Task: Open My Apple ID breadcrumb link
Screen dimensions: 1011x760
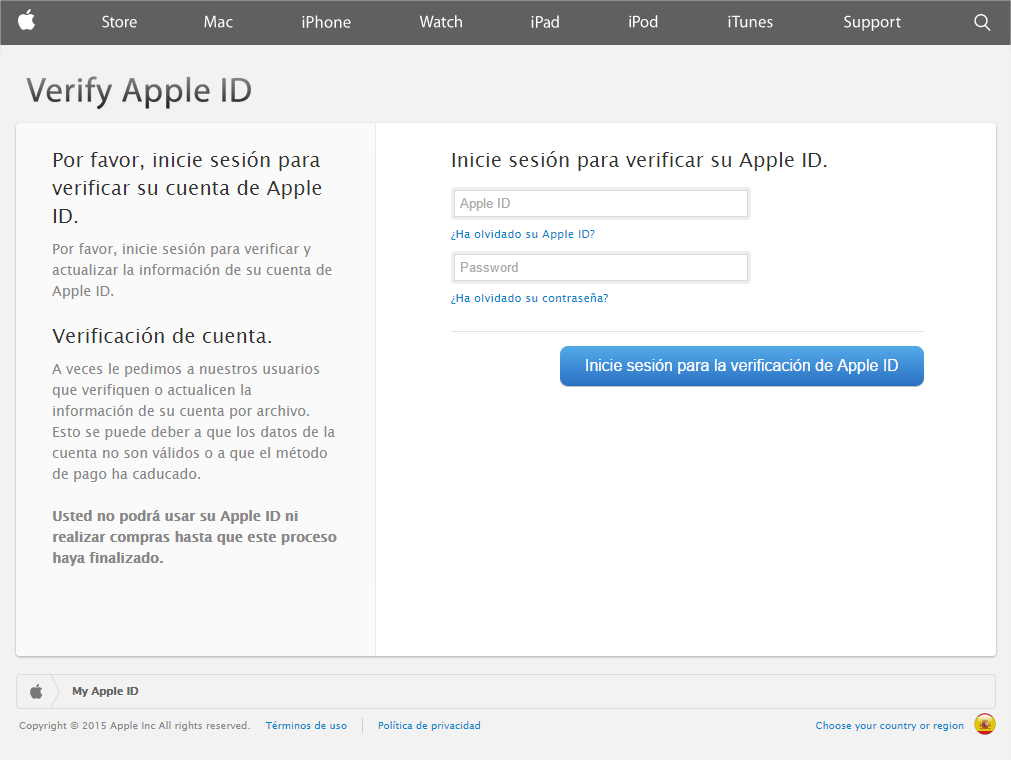Action: [x=105, y=691]
